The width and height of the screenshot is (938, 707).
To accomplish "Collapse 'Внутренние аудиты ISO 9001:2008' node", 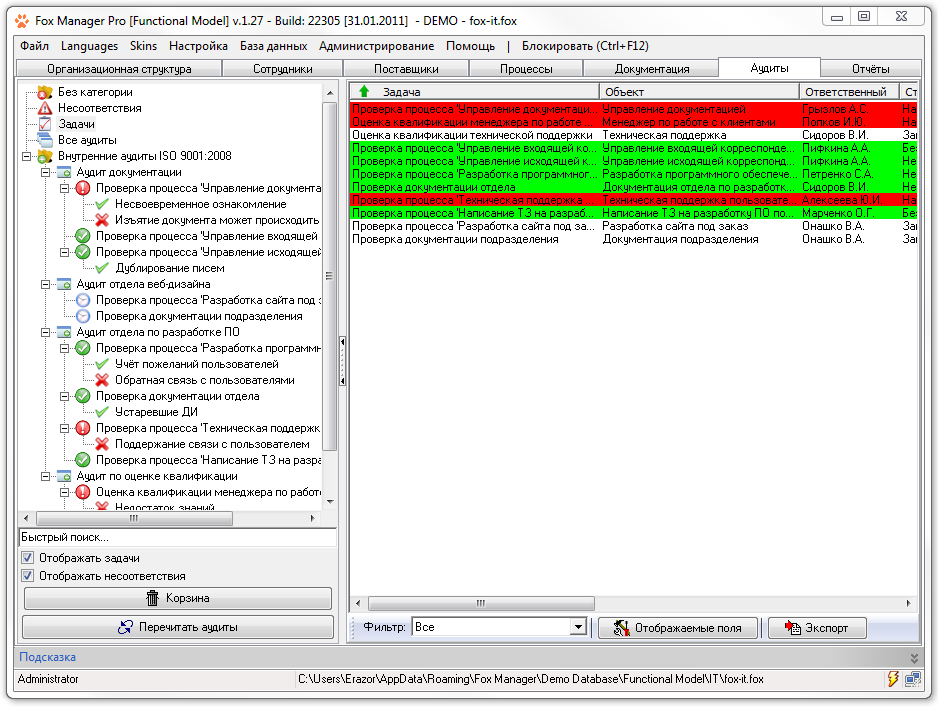I will pyautogui.click(x=26, y=156).
